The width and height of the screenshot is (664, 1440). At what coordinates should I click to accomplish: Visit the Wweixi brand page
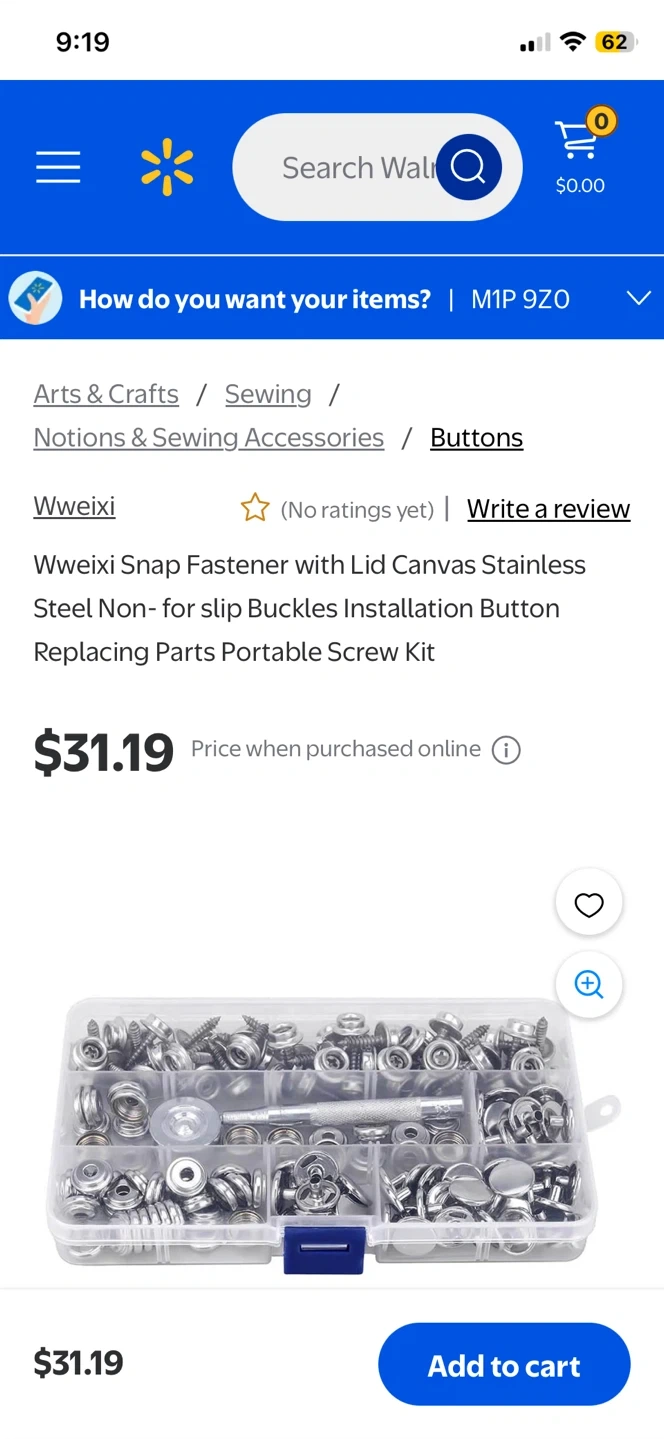coord(74,506)
